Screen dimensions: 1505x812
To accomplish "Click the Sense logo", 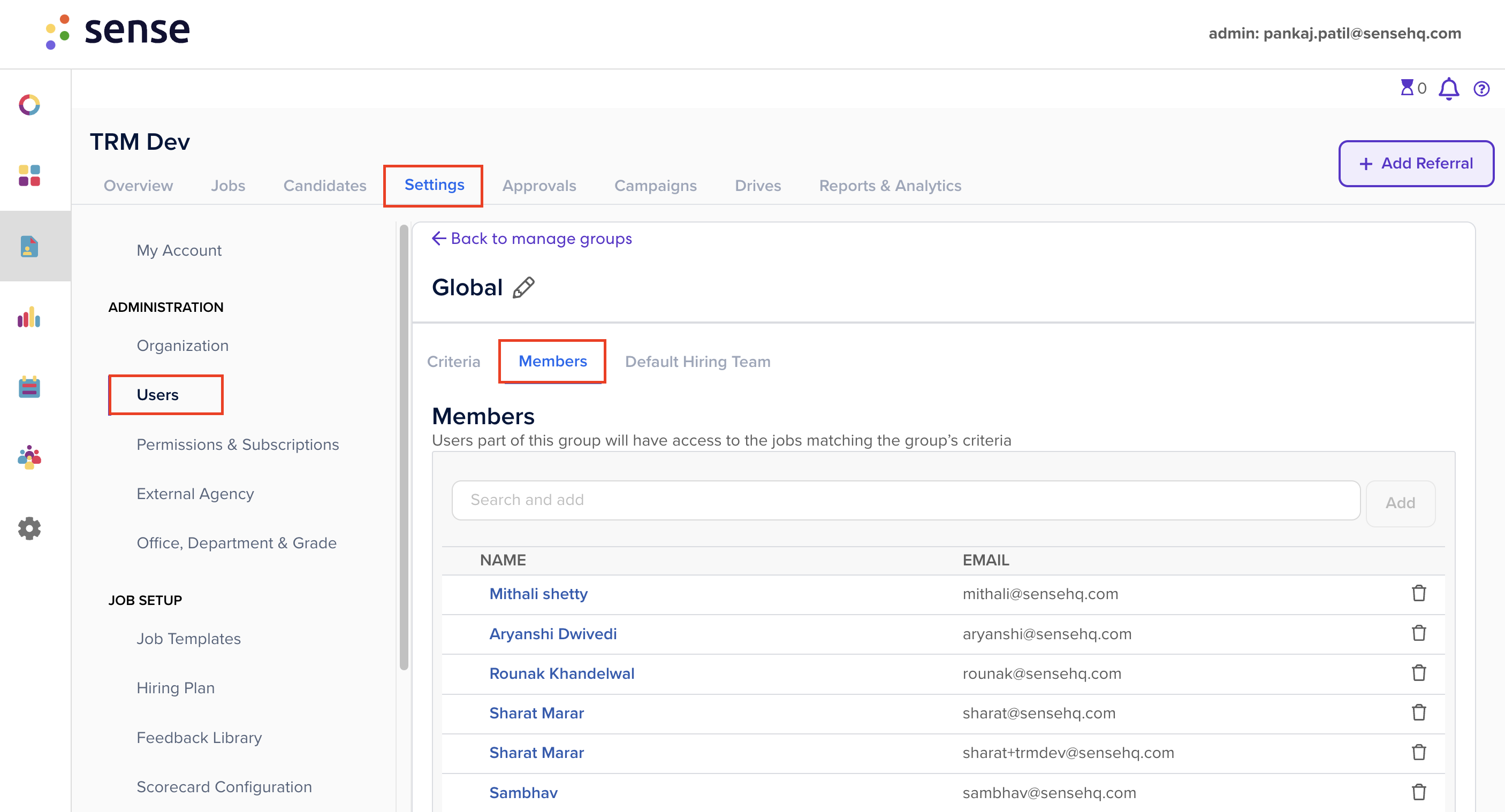I will pos(118,31).
